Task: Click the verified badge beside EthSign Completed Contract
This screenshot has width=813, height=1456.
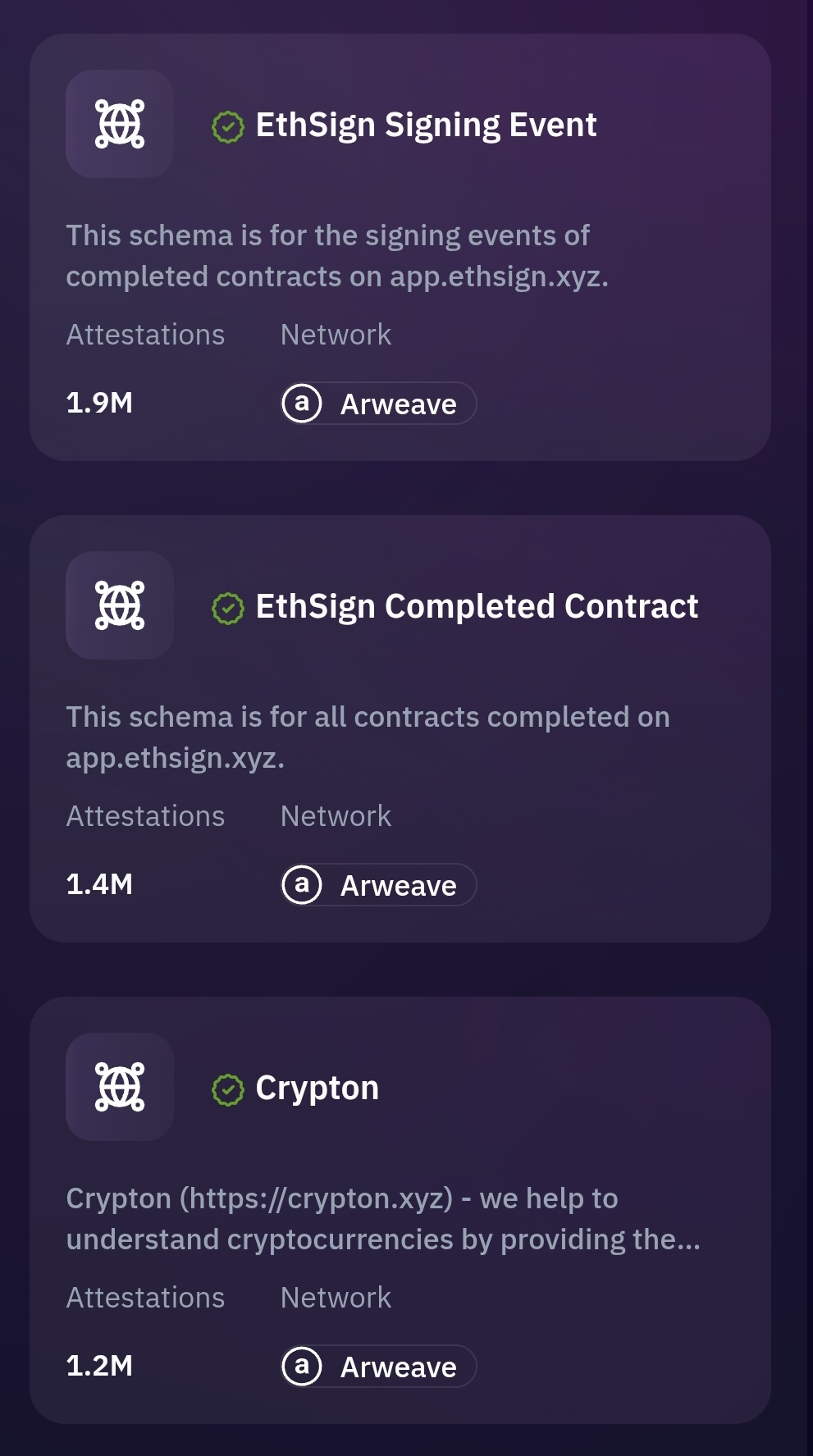Action: (x=227, y=608)
